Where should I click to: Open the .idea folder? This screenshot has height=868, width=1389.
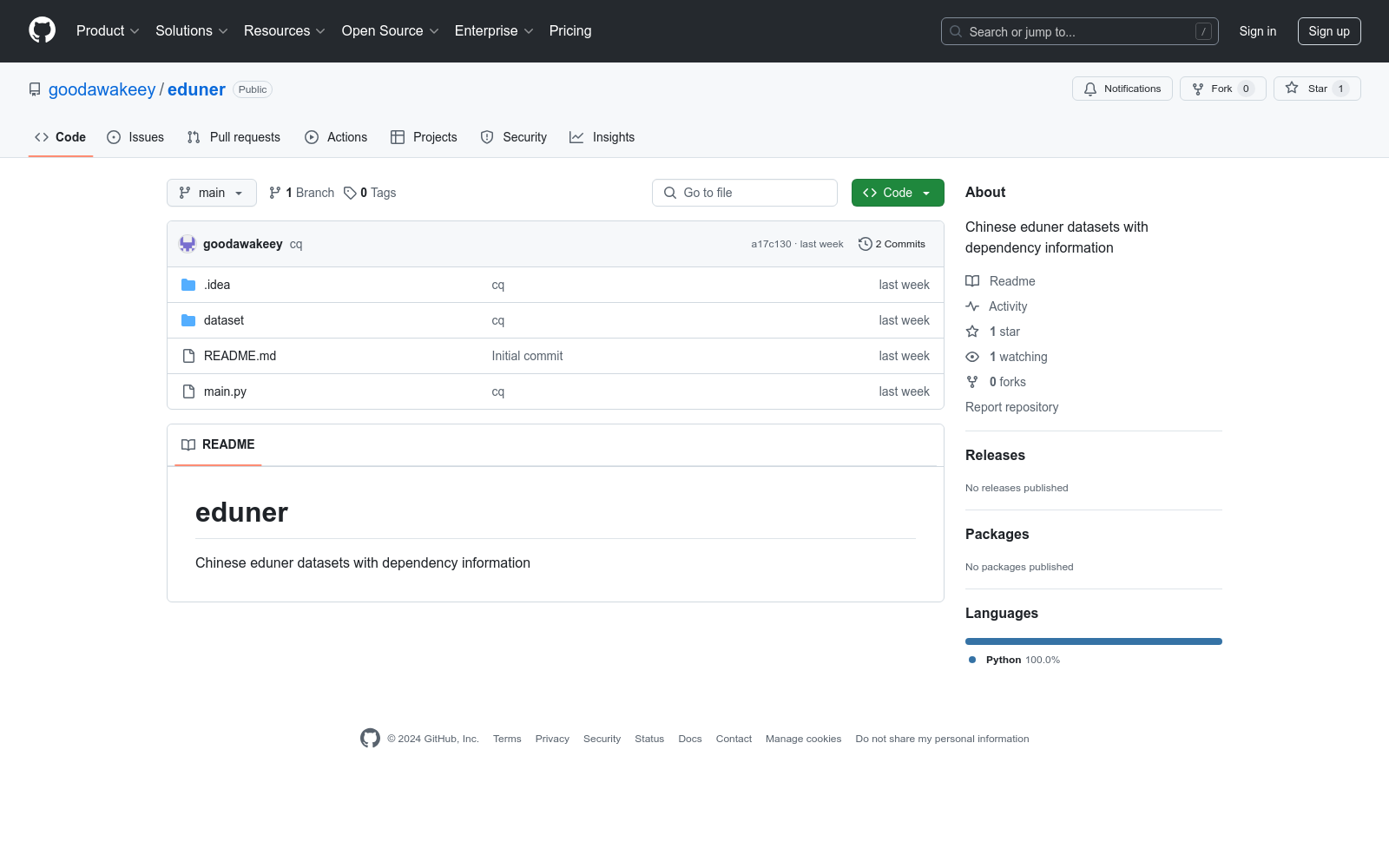217,285
